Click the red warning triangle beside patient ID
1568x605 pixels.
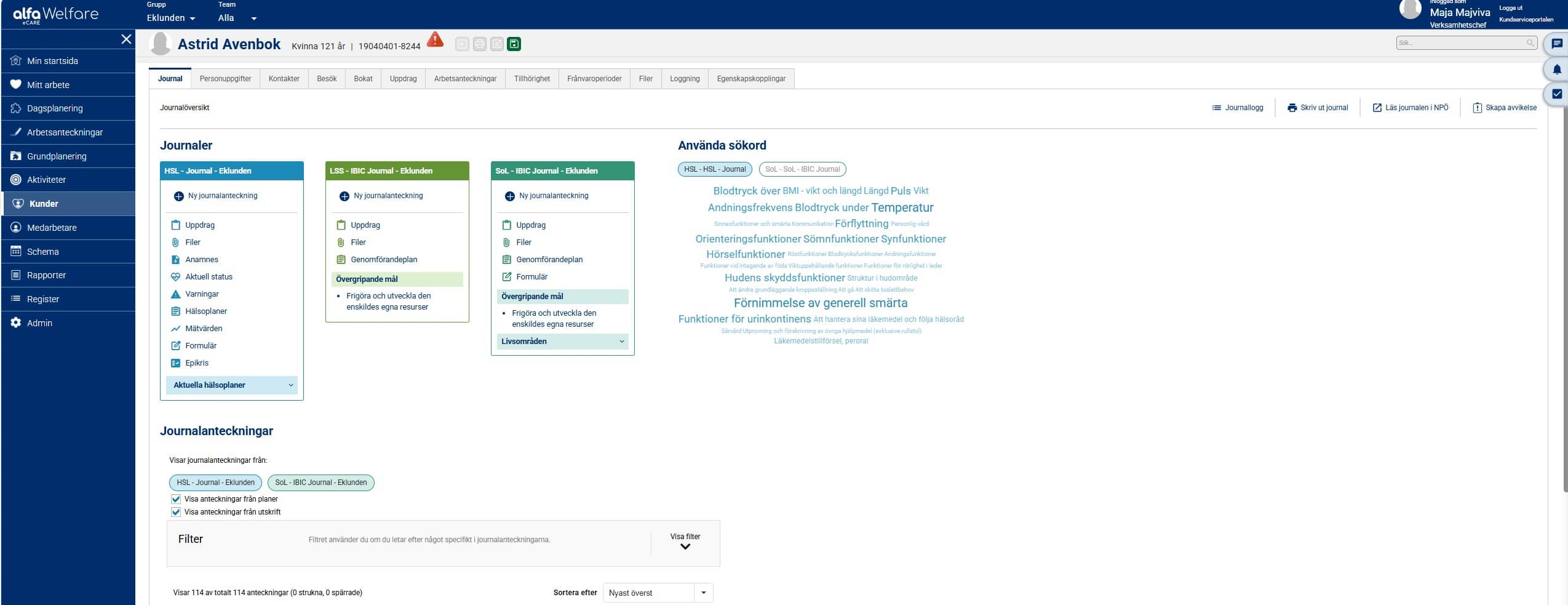coord(435,40)
